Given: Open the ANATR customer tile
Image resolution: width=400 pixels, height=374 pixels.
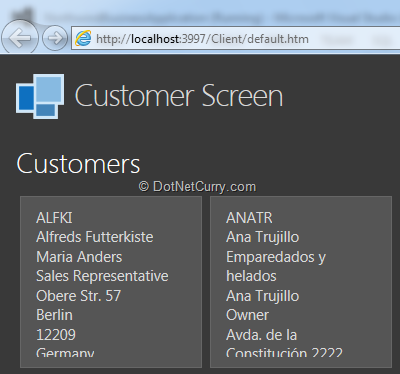Looking at the screenshot, I should [x=301, y=282].
